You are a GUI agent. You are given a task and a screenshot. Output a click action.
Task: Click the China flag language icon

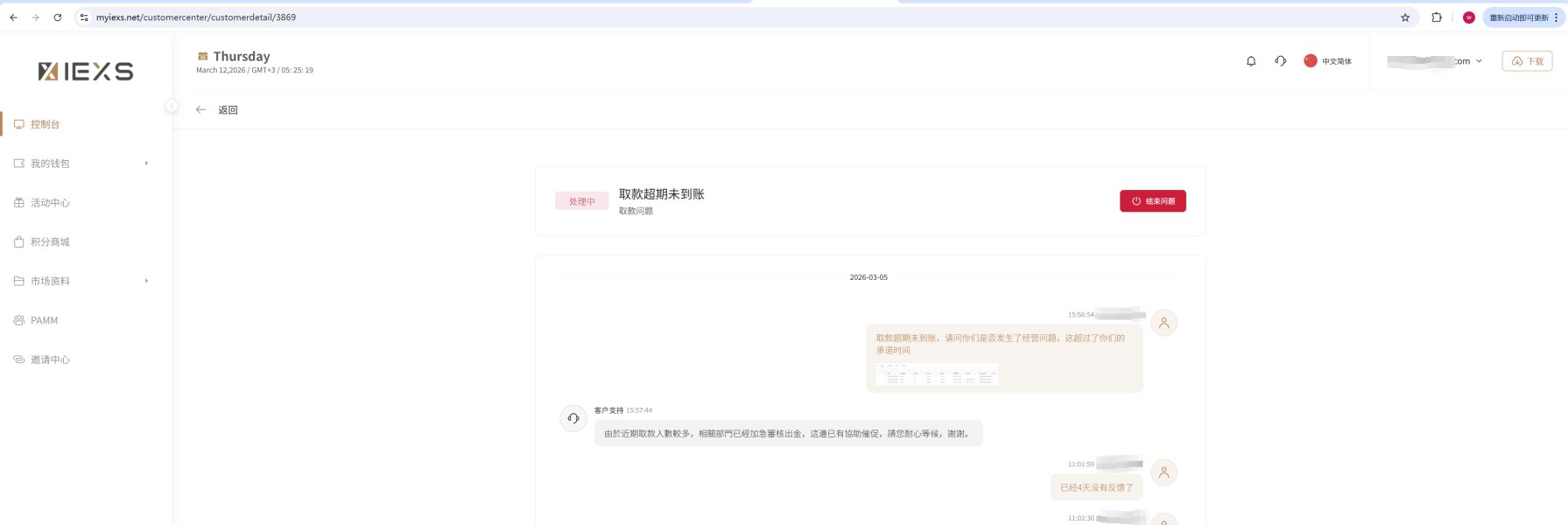click(x=1311, y=60)
